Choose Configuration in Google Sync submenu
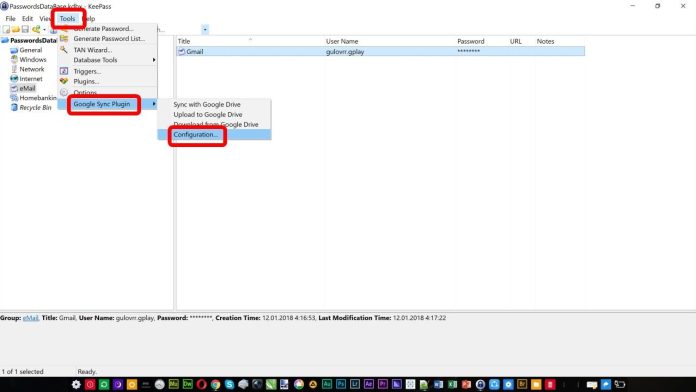This screenshot has width=696, height=392. point(196,135)
